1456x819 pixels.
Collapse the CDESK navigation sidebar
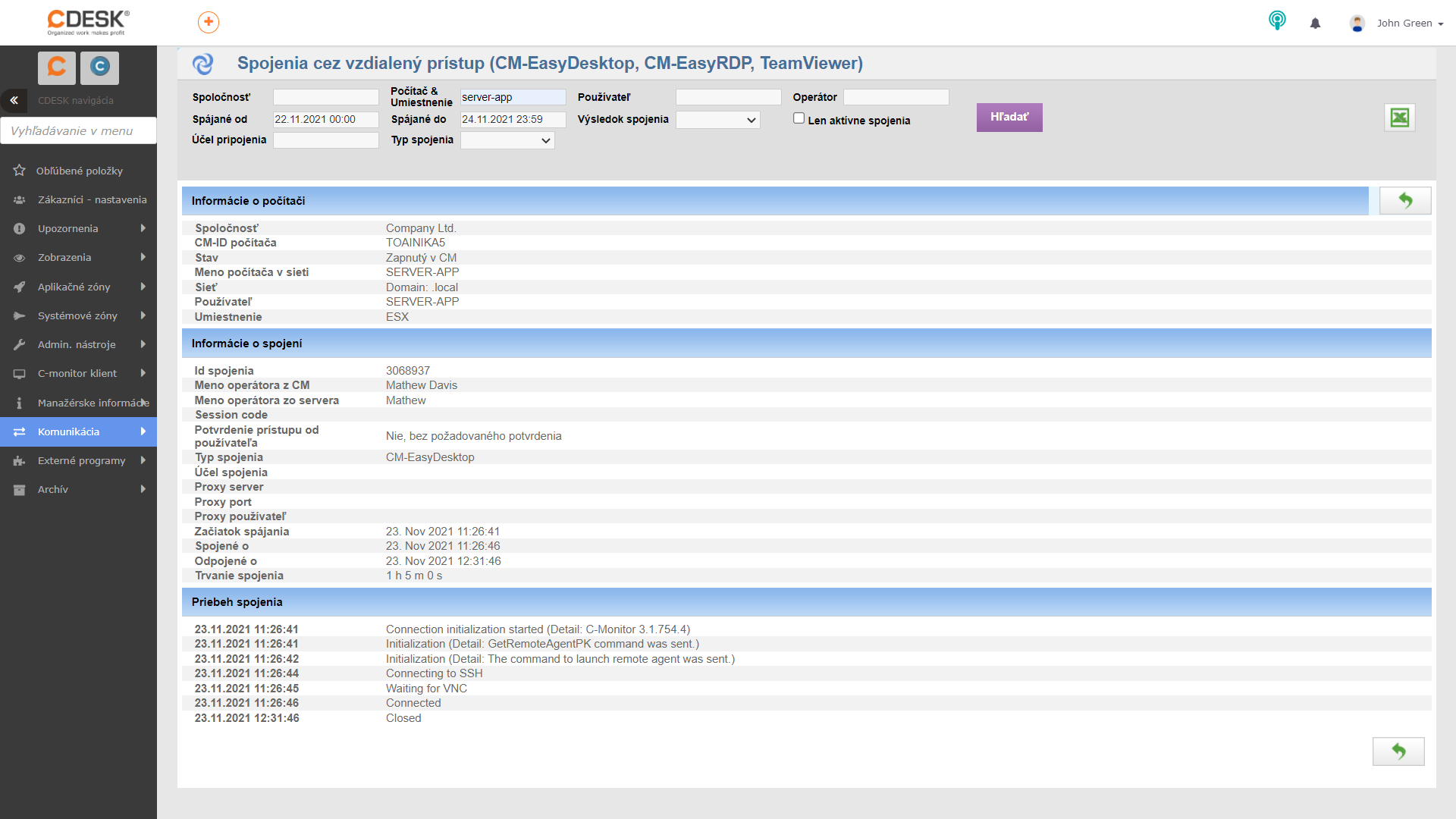pos(14,100)
